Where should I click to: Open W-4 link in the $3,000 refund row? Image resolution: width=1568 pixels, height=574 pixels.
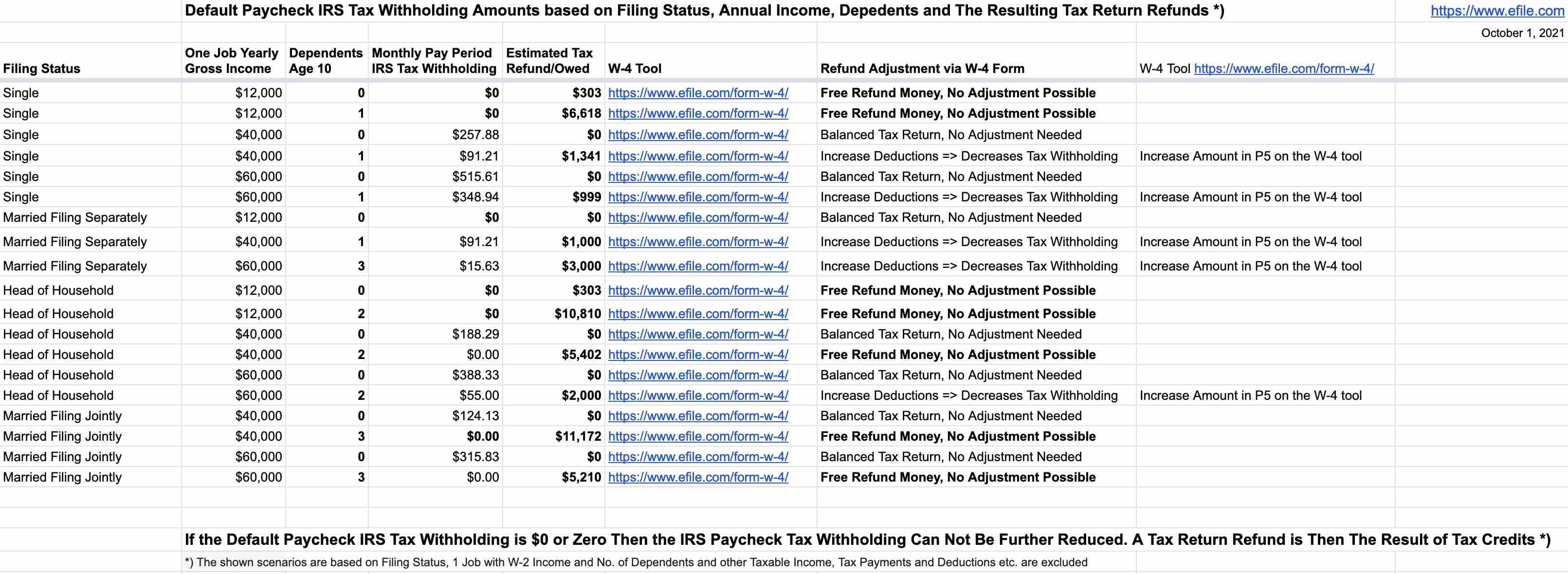[698, 266]
